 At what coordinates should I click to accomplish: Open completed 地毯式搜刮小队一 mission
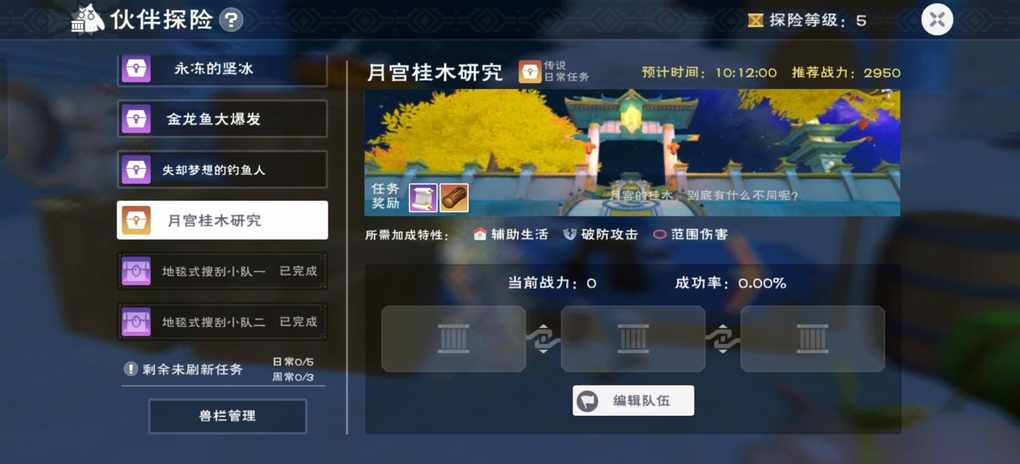(222, 271)
